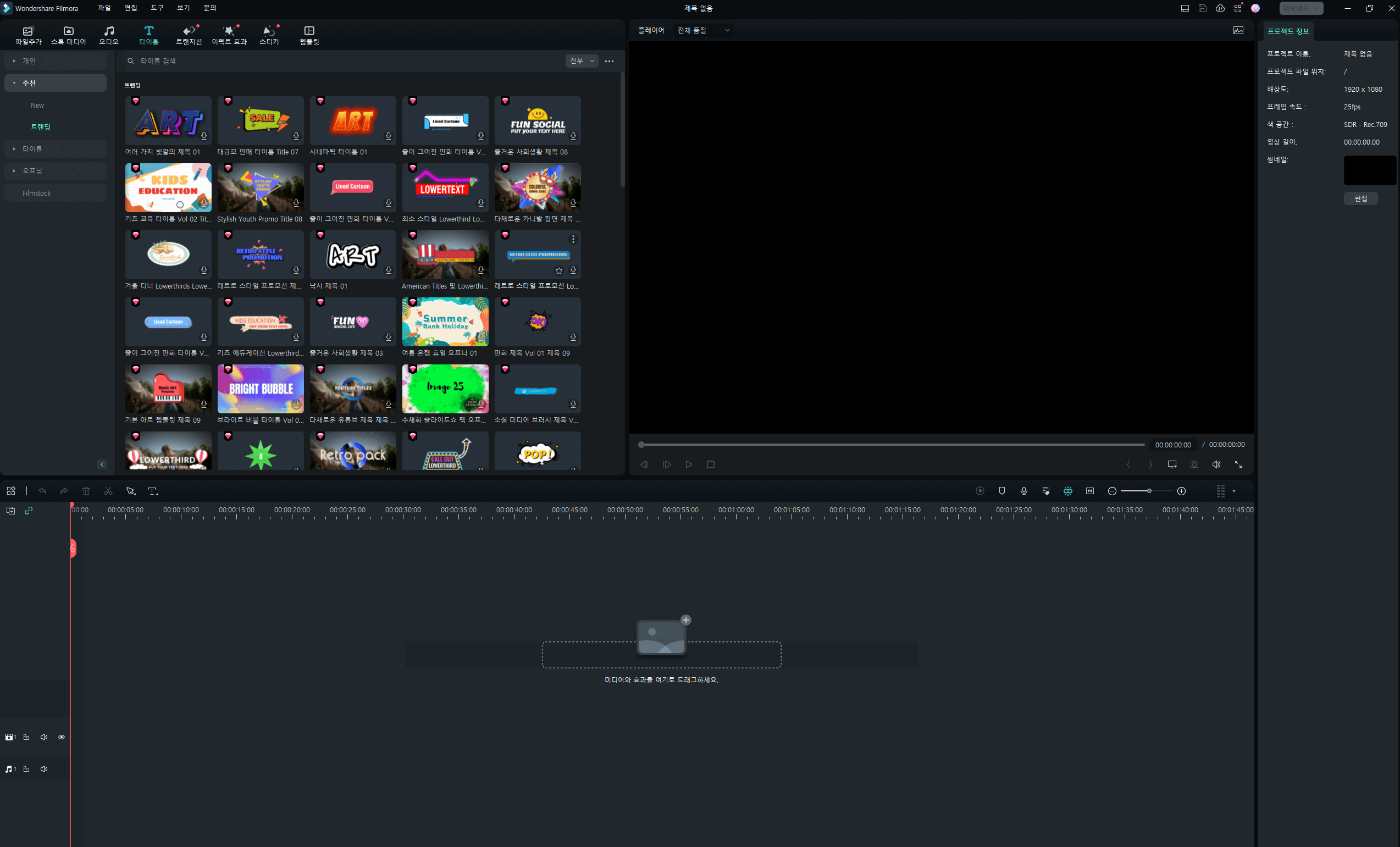Click the 편집 button in project info

tap(1360, 198)
